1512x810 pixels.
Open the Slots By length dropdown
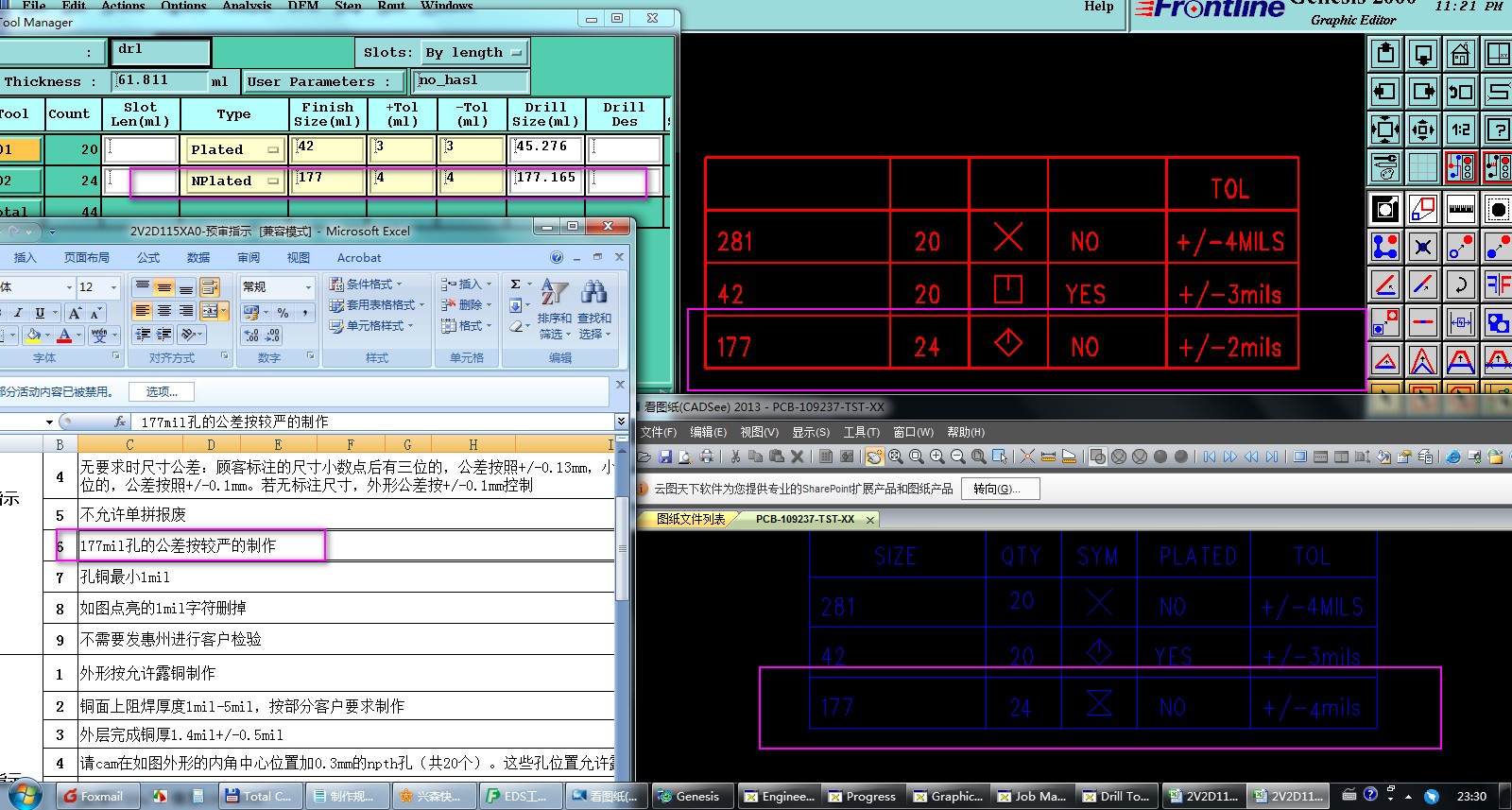point(473,53)
